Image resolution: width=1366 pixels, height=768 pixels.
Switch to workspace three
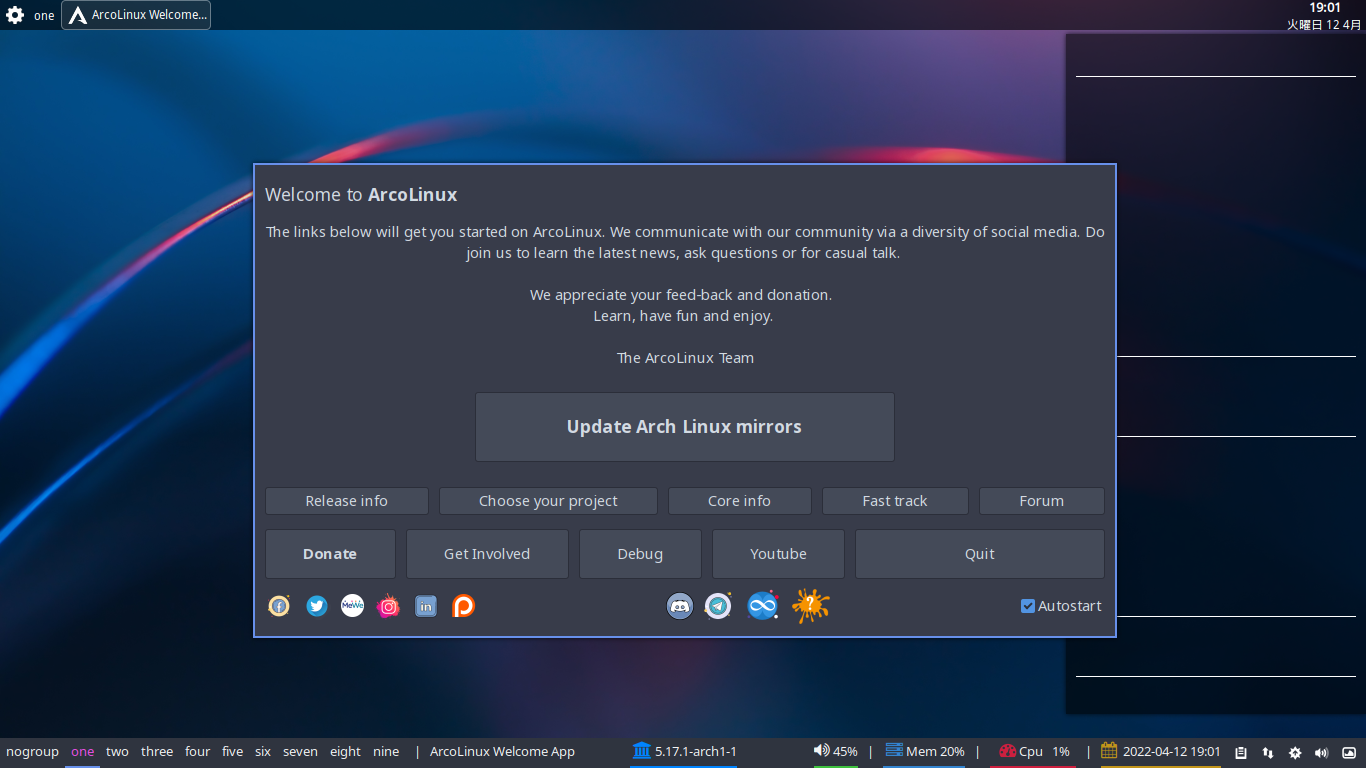(x=157, y=752)
